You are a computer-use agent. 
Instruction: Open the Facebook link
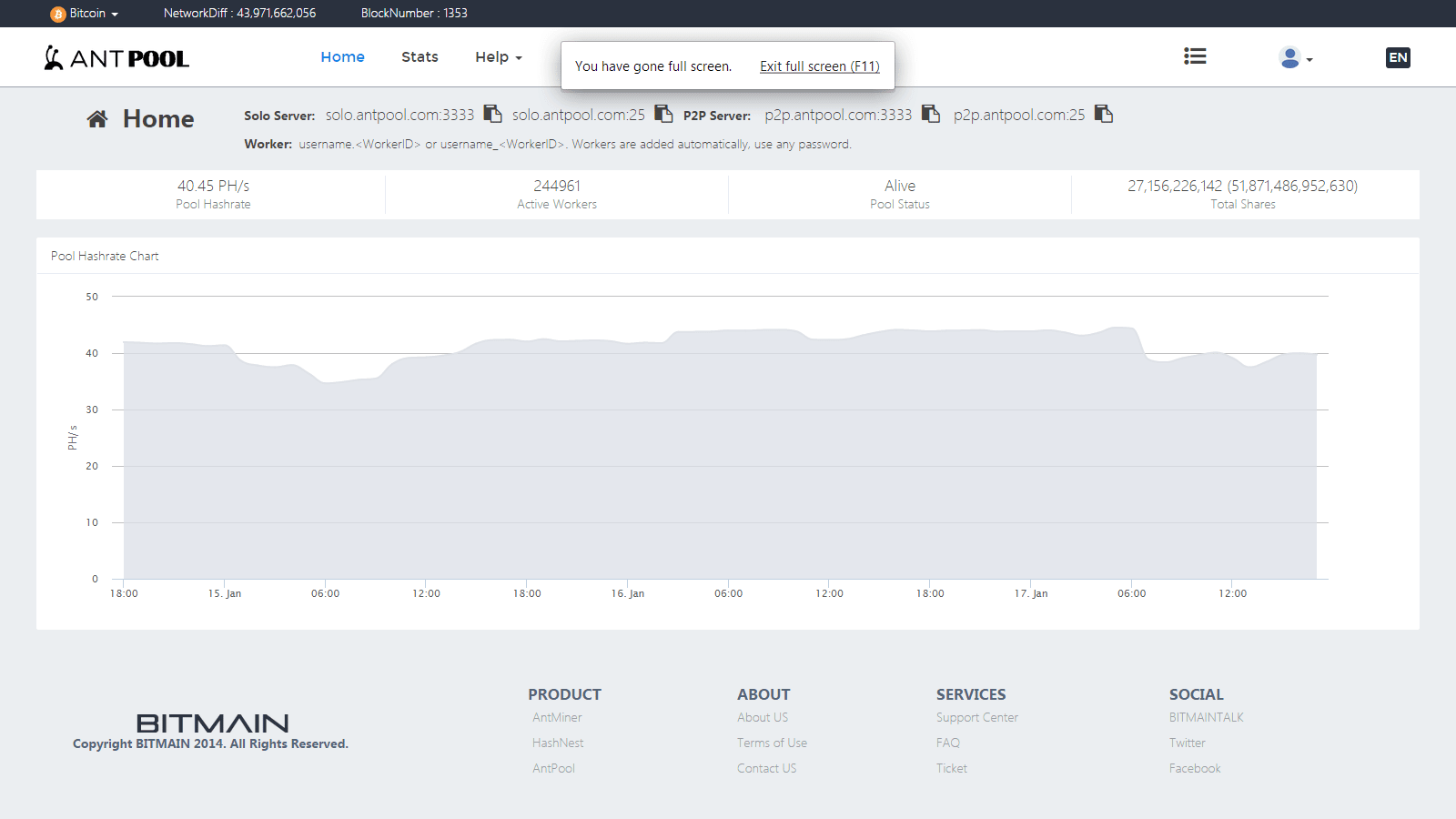[1195, 768]
